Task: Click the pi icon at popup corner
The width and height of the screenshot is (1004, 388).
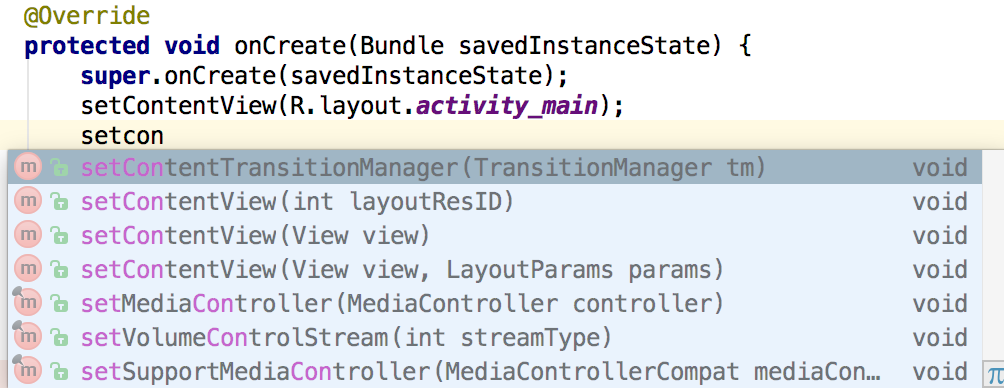Action: coord(994,374)
